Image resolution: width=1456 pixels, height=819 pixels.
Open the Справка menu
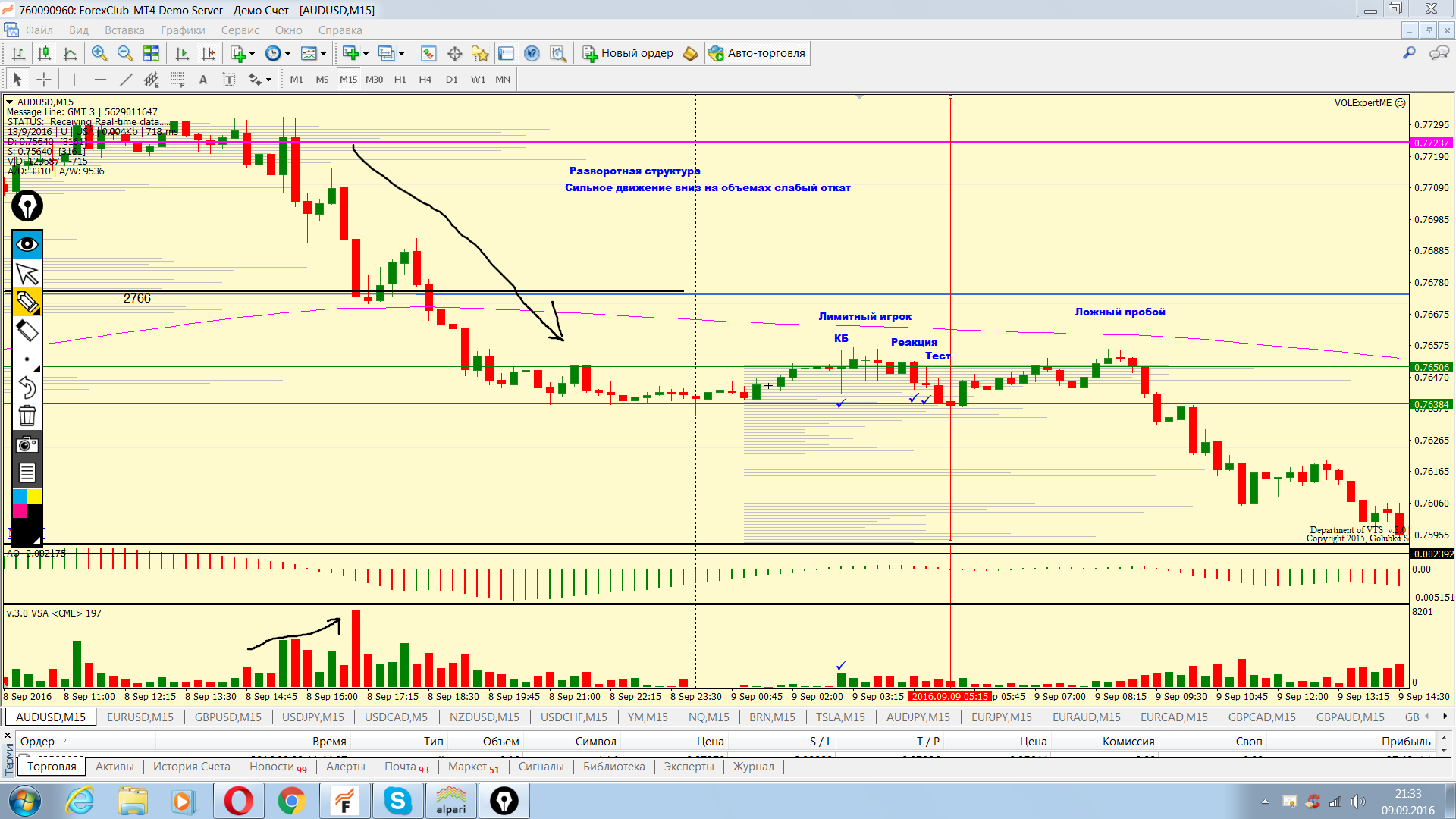pos(340,30)
